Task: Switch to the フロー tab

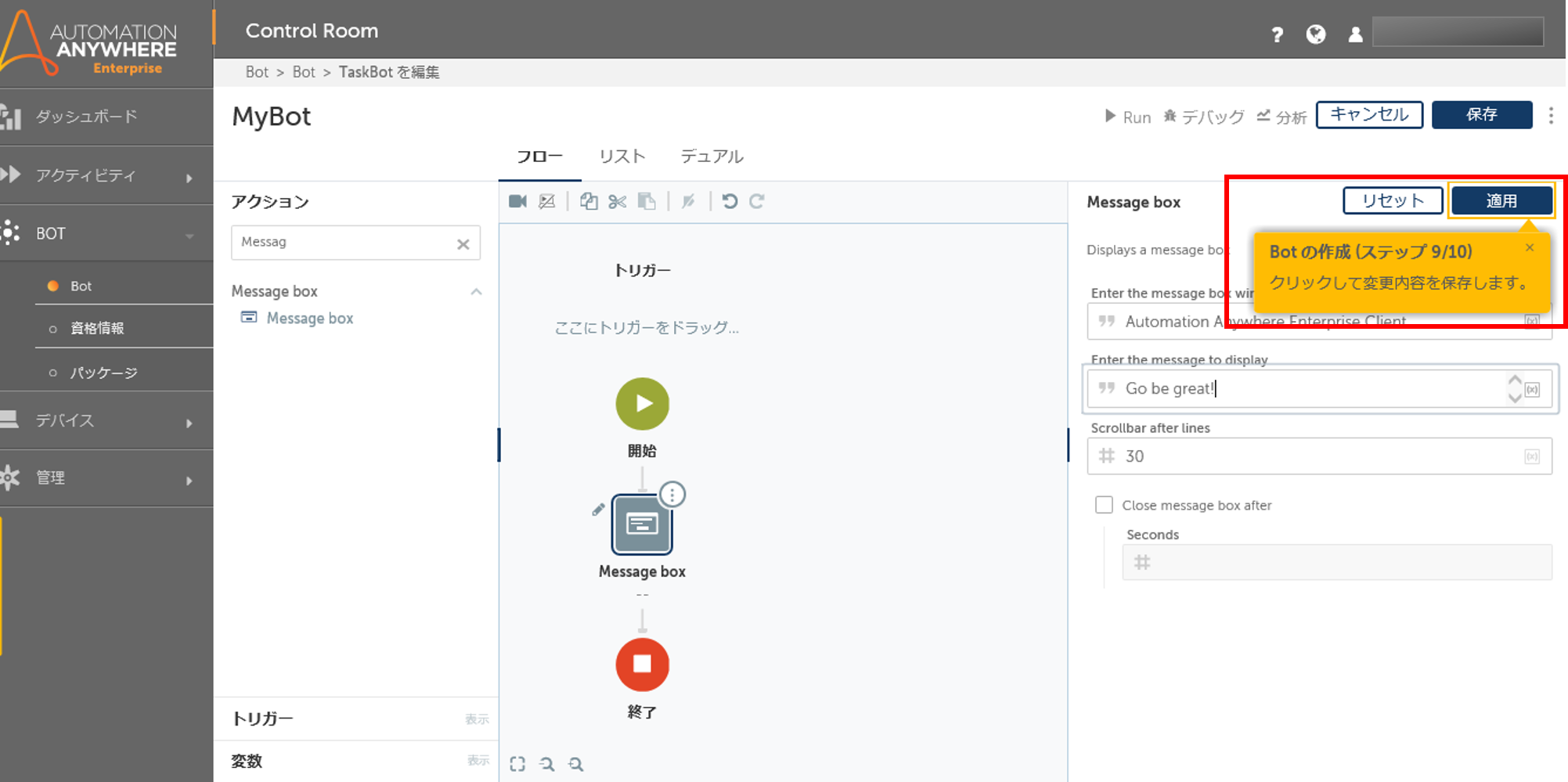Action: pos(539,157)
